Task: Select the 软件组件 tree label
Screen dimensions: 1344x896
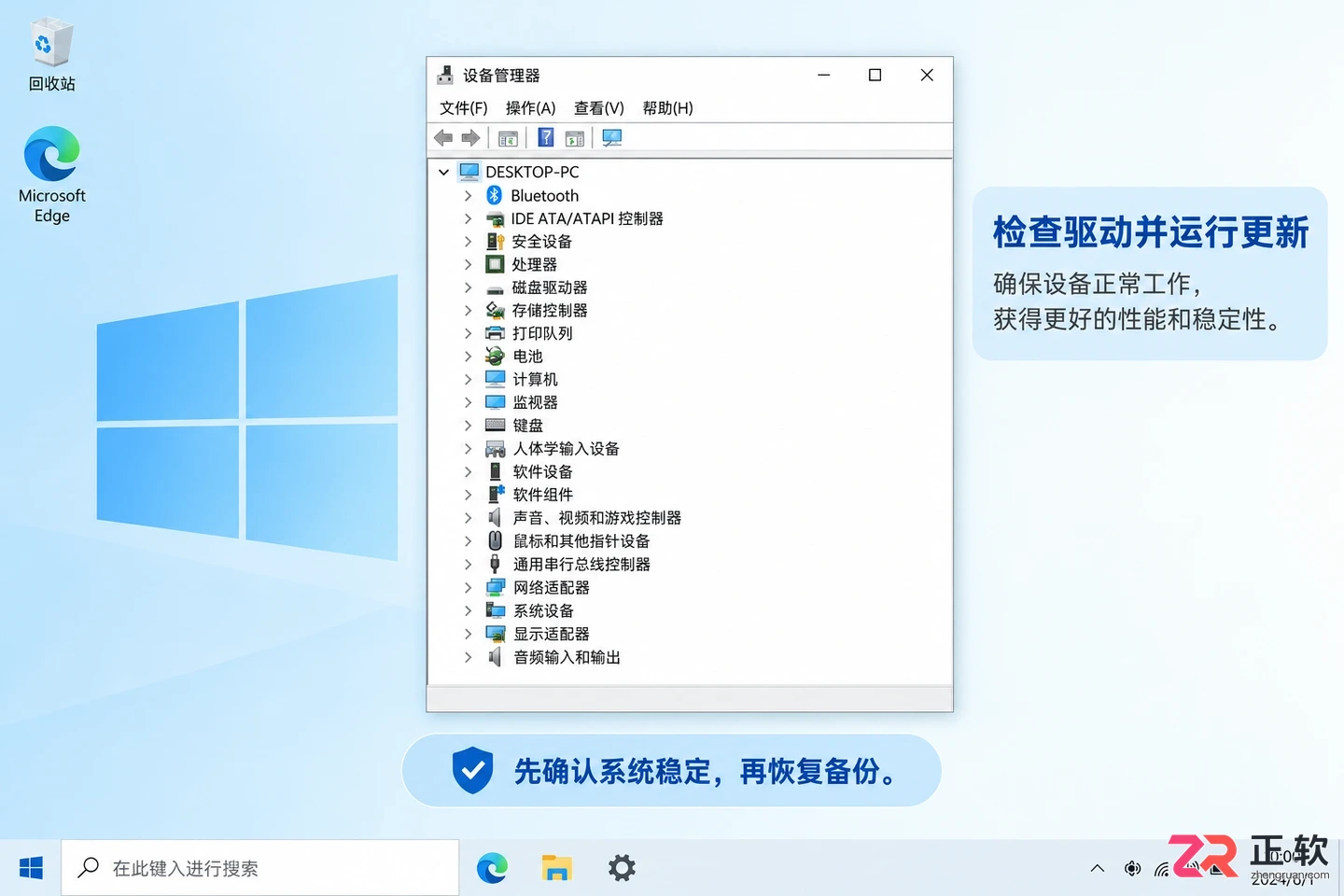Action: pos(543,495)
